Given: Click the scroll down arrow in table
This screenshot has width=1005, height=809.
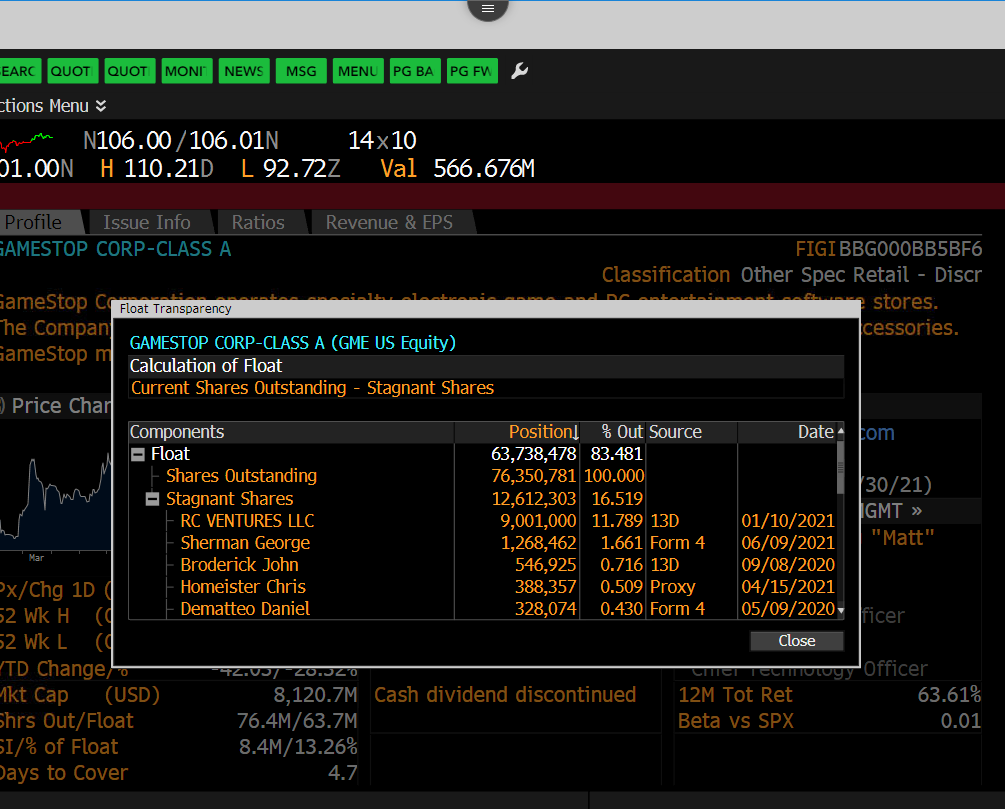Looking at the screenshot, I should click(x=841, y=611).
